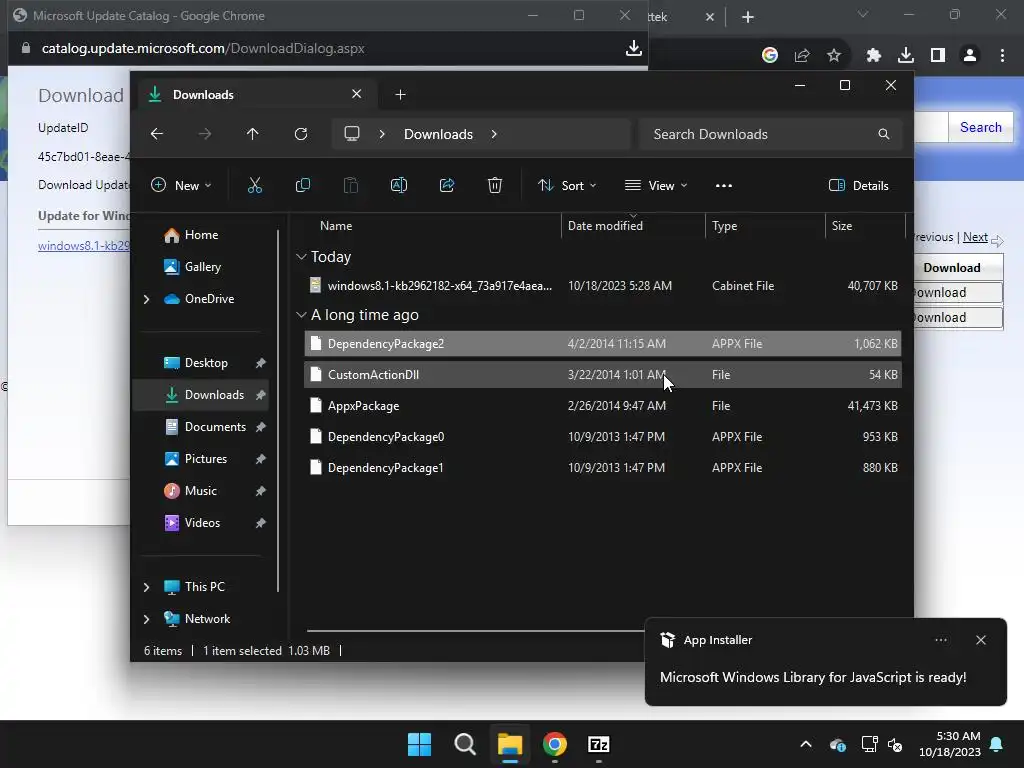Image resolution: width=1024 pixels, height=768 pixels.
Task: Click the Copy icon in Explorer toolbar
Action: 303,185
